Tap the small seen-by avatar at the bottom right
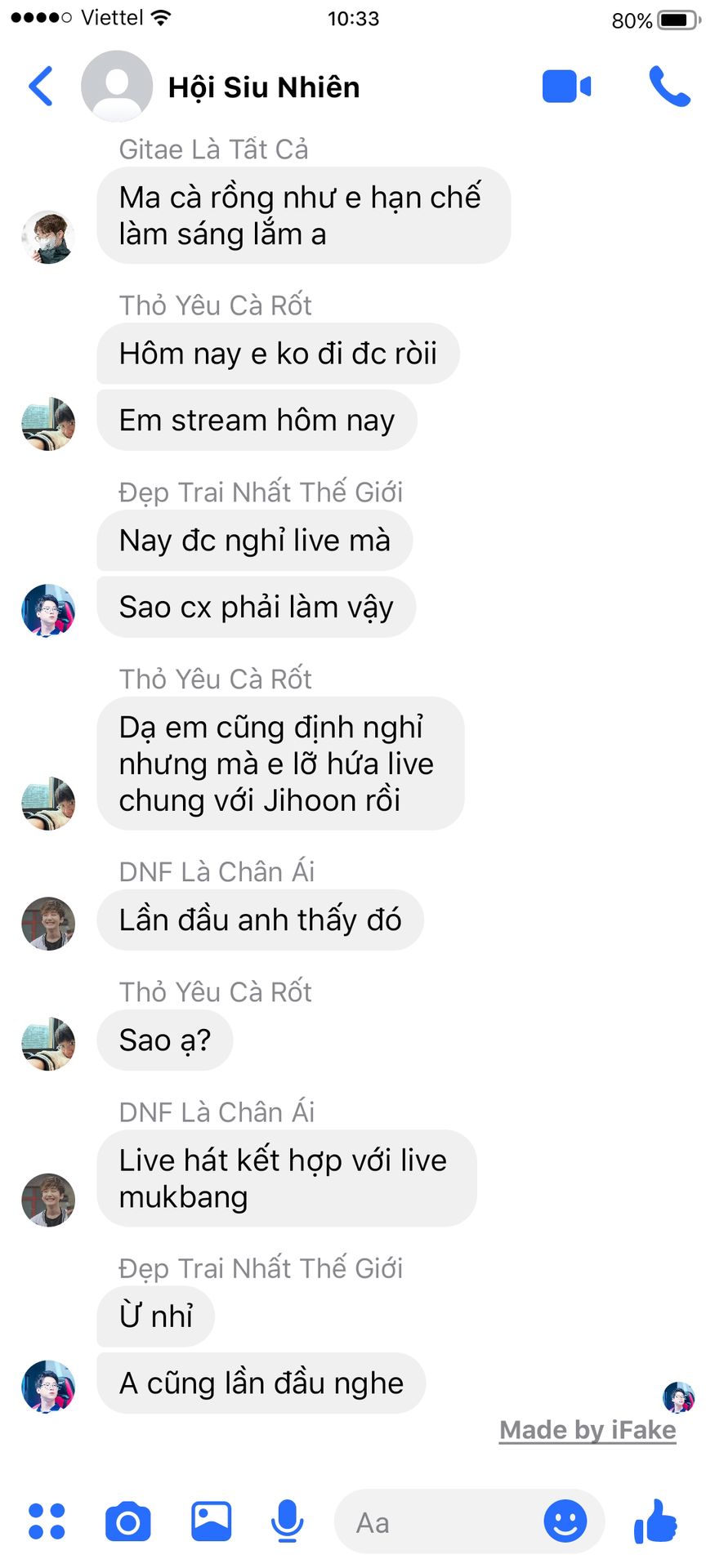Screen dimensions: 706x1568 point(678,1397)
